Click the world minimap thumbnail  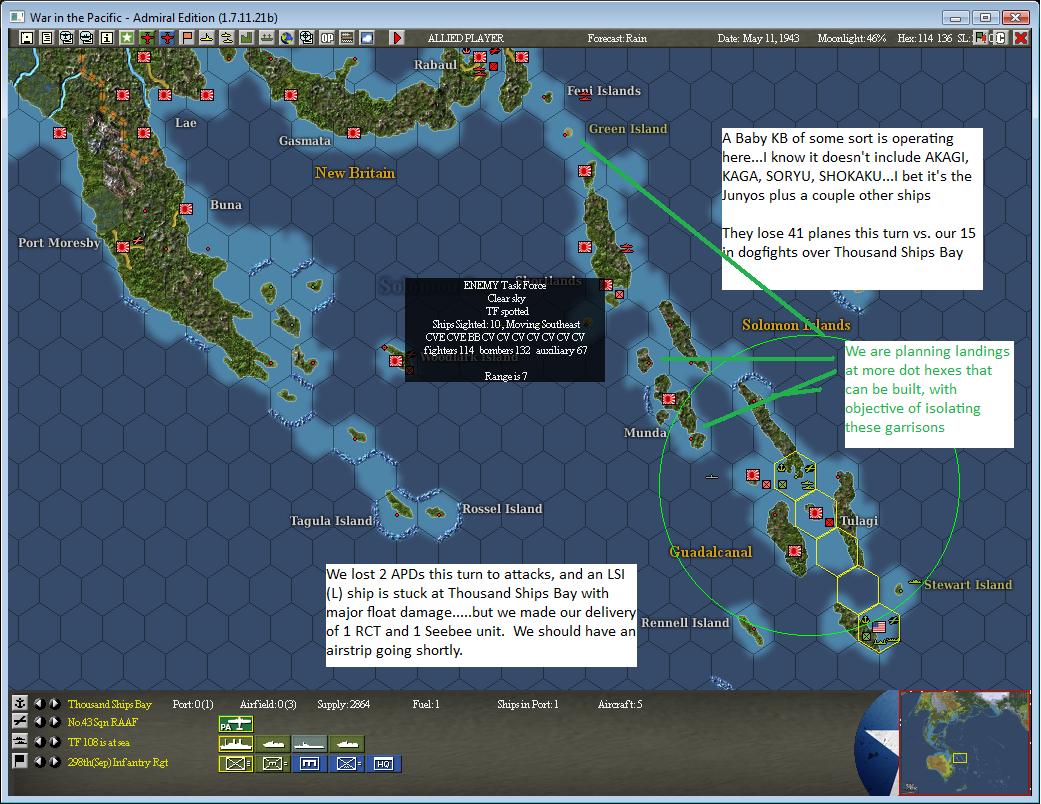(965, 742)
